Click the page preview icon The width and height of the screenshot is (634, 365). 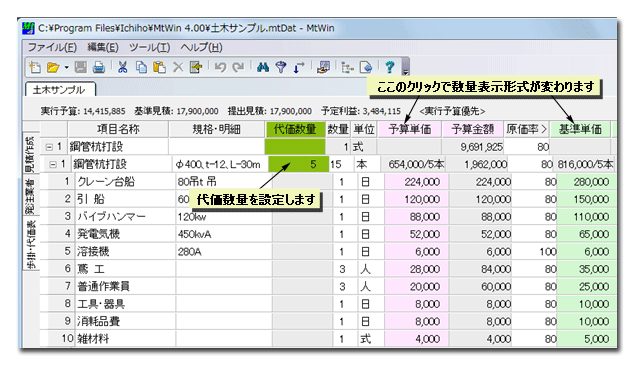pyautogui.click(x=366, y=67)
